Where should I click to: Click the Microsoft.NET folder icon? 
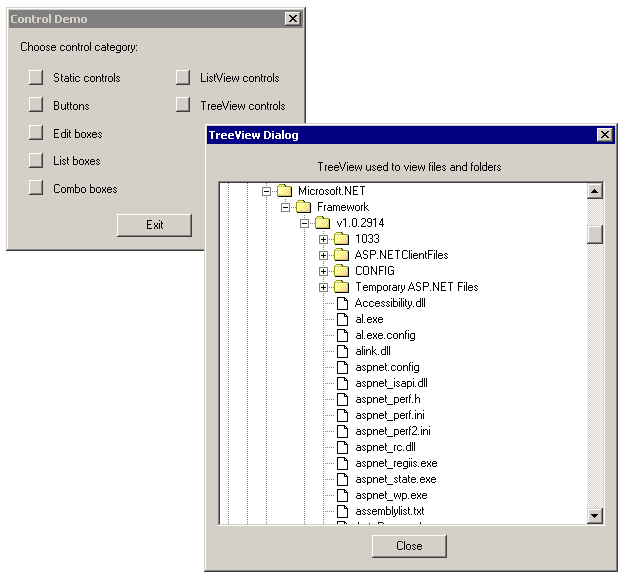tap(285, 191)
